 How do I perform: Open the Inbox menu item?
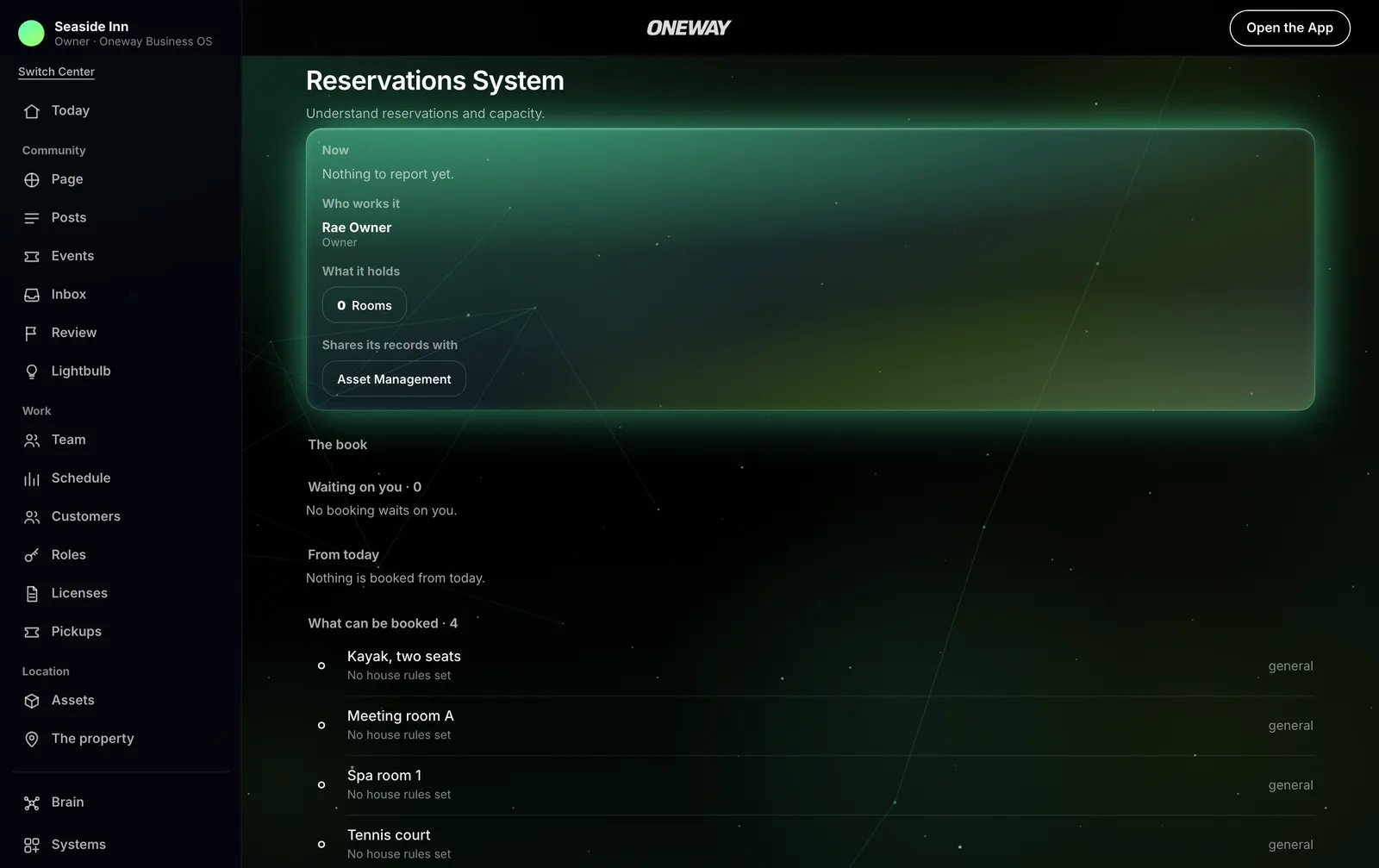[121, 294]
